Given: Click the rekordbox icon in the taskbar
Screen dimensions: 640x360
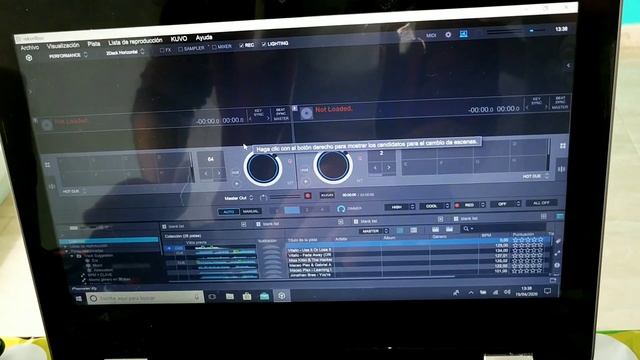Looking at the screenshot, I should [282, 295].
